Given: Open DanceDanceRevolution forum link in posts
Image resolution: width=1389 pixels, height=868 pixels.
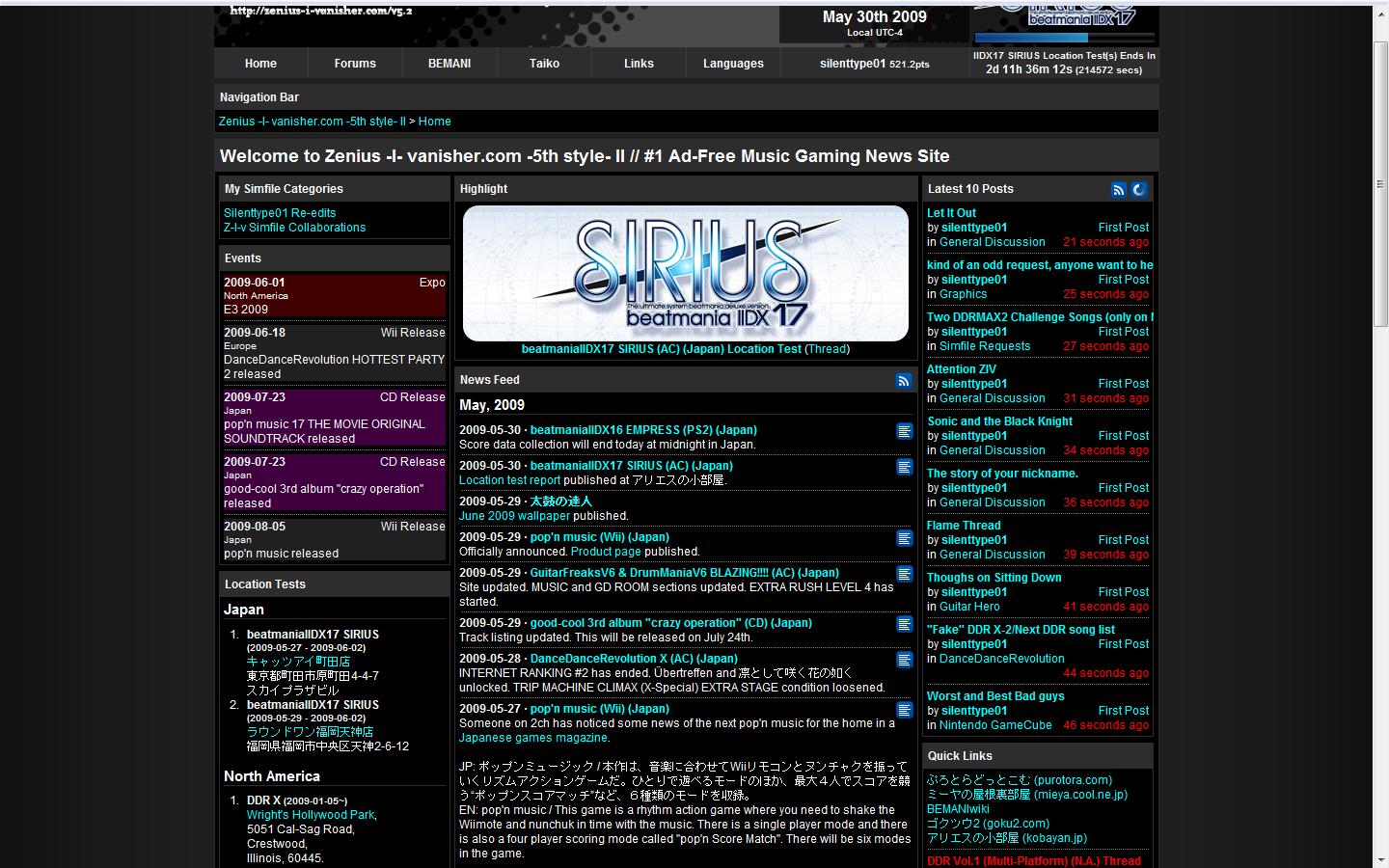Looking at the screenshot, I should click(1002, 659).
